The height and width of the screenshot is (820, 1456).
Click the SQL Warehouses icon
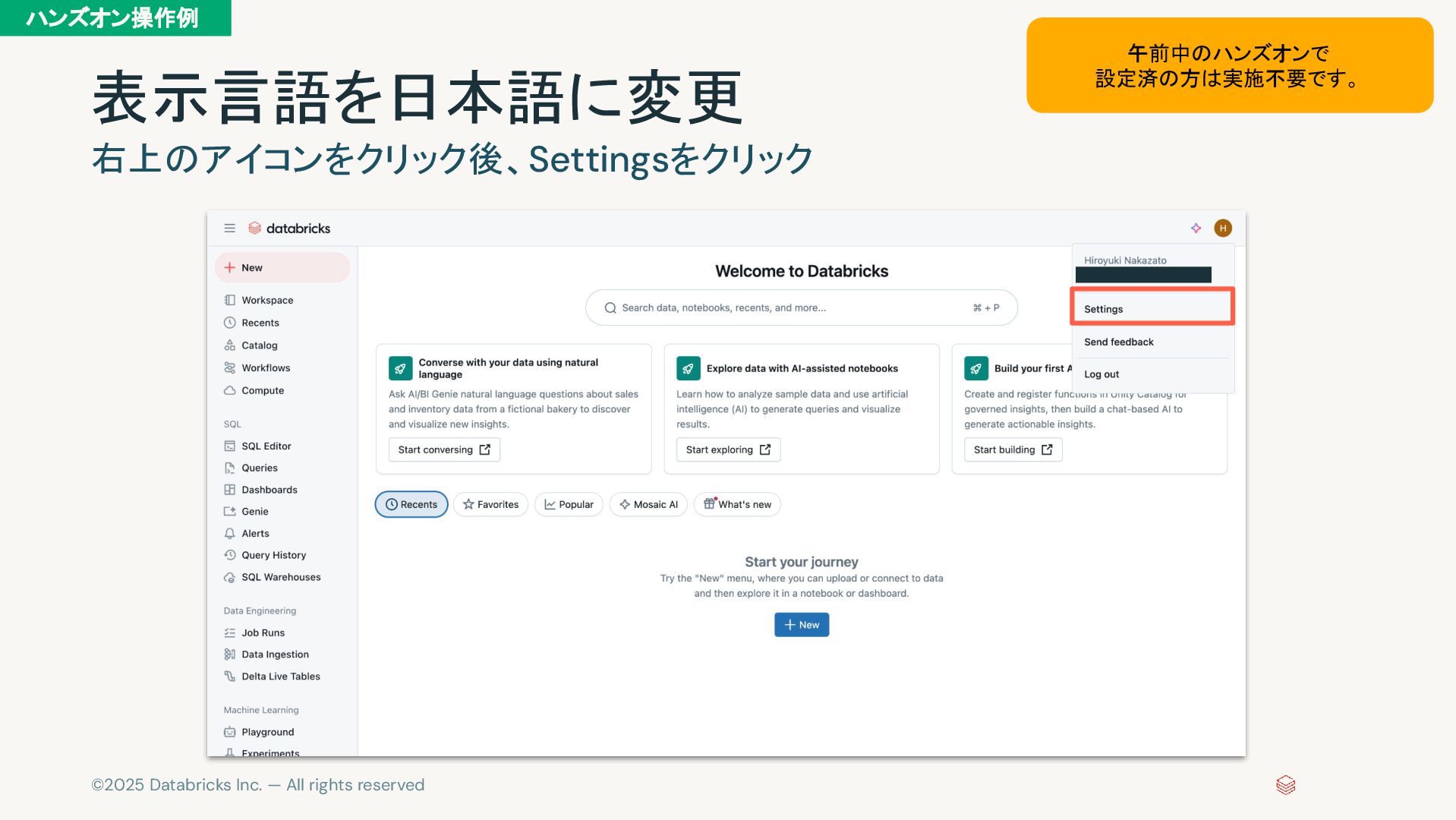point(229,578)
